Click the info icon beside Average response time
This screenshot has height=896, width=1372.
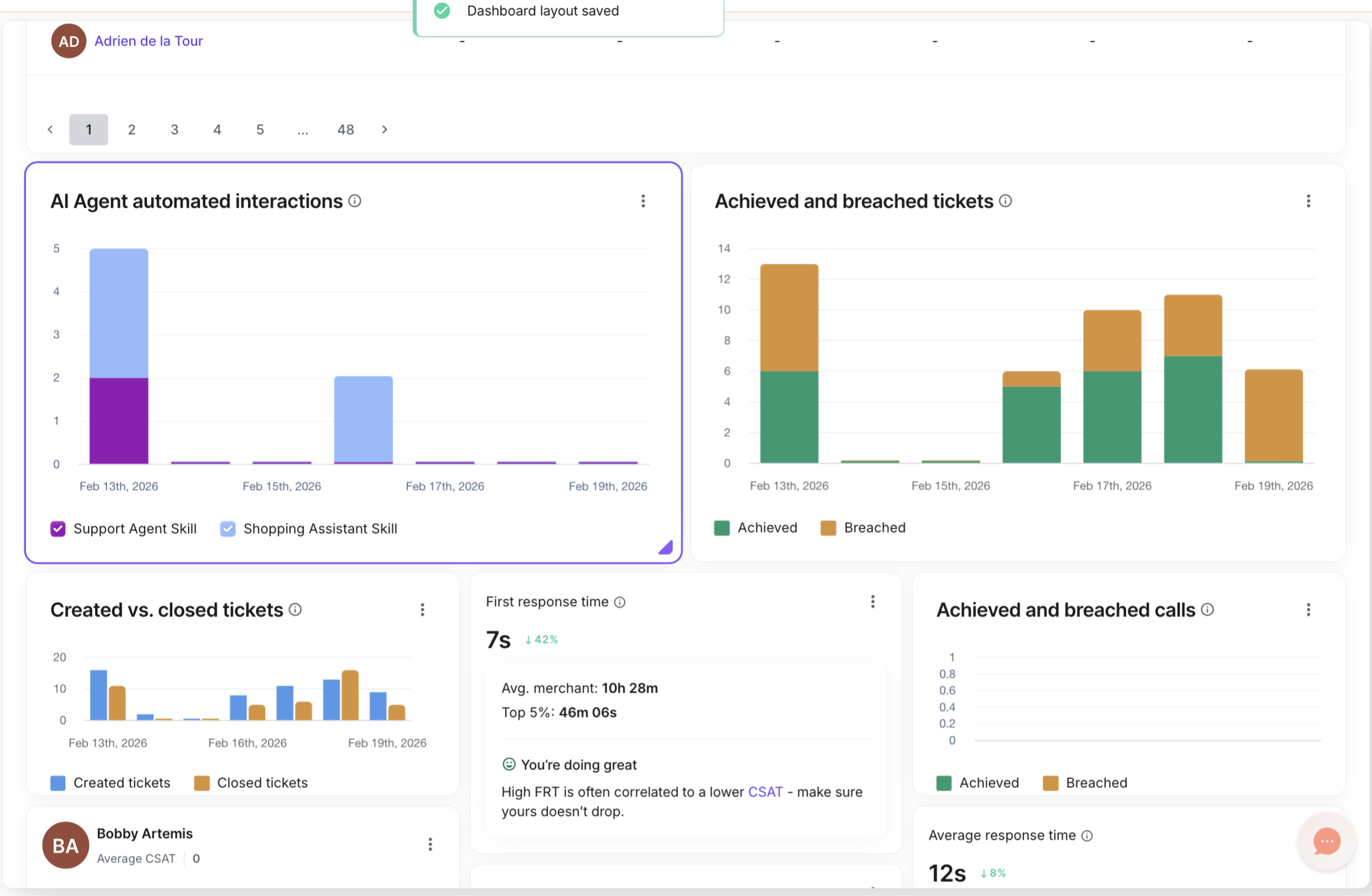pyautogui.click(x=1087, y=835)
